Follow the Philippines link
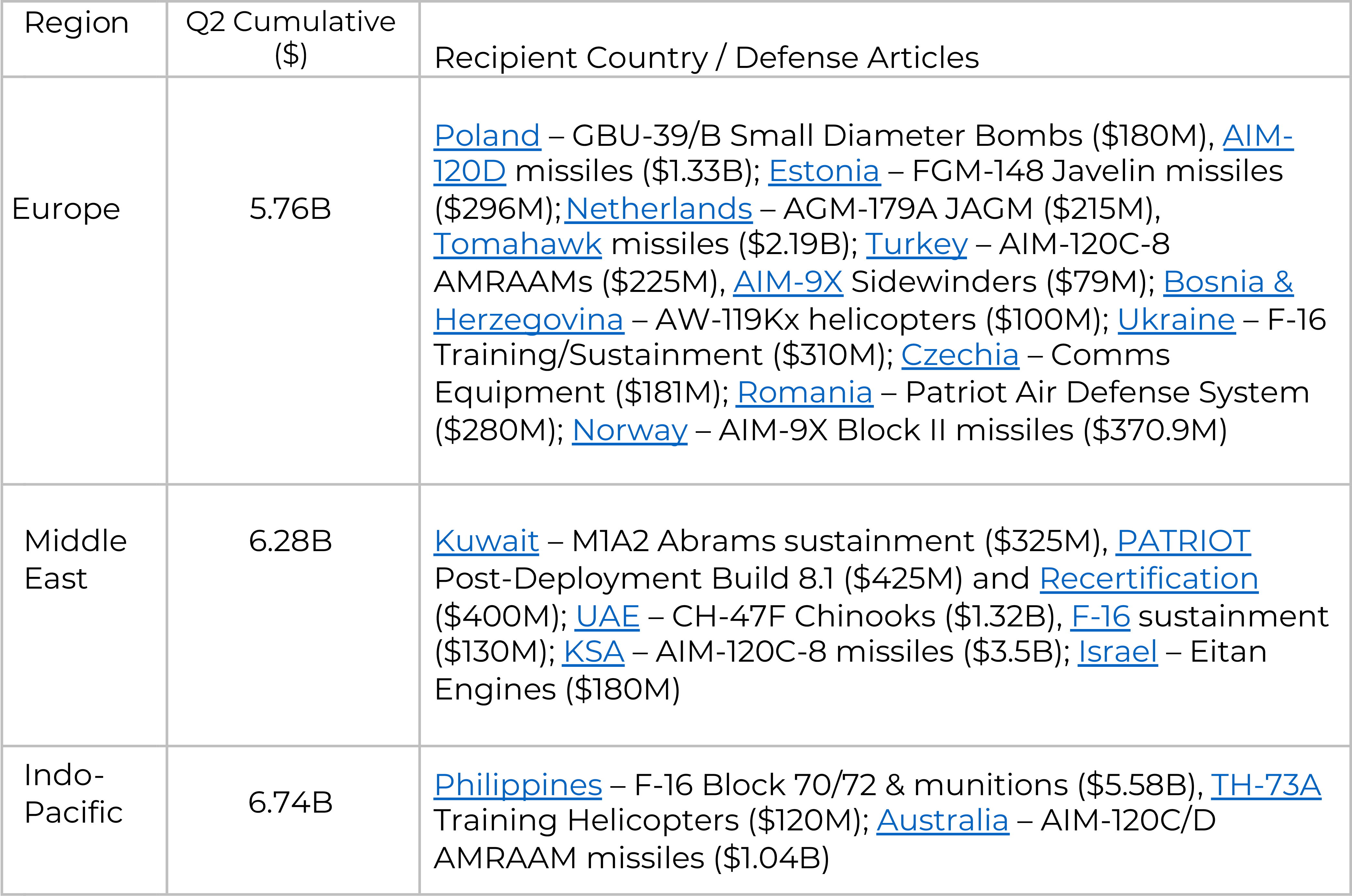The width and height of the screenshot is (1352, 896). pyautogui.click(x=518, y=786)
